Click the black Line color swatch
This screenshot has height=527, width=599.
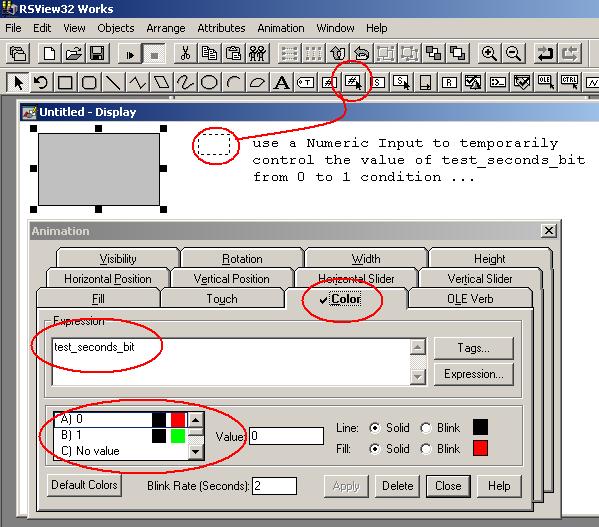click(x=480, y=427)
